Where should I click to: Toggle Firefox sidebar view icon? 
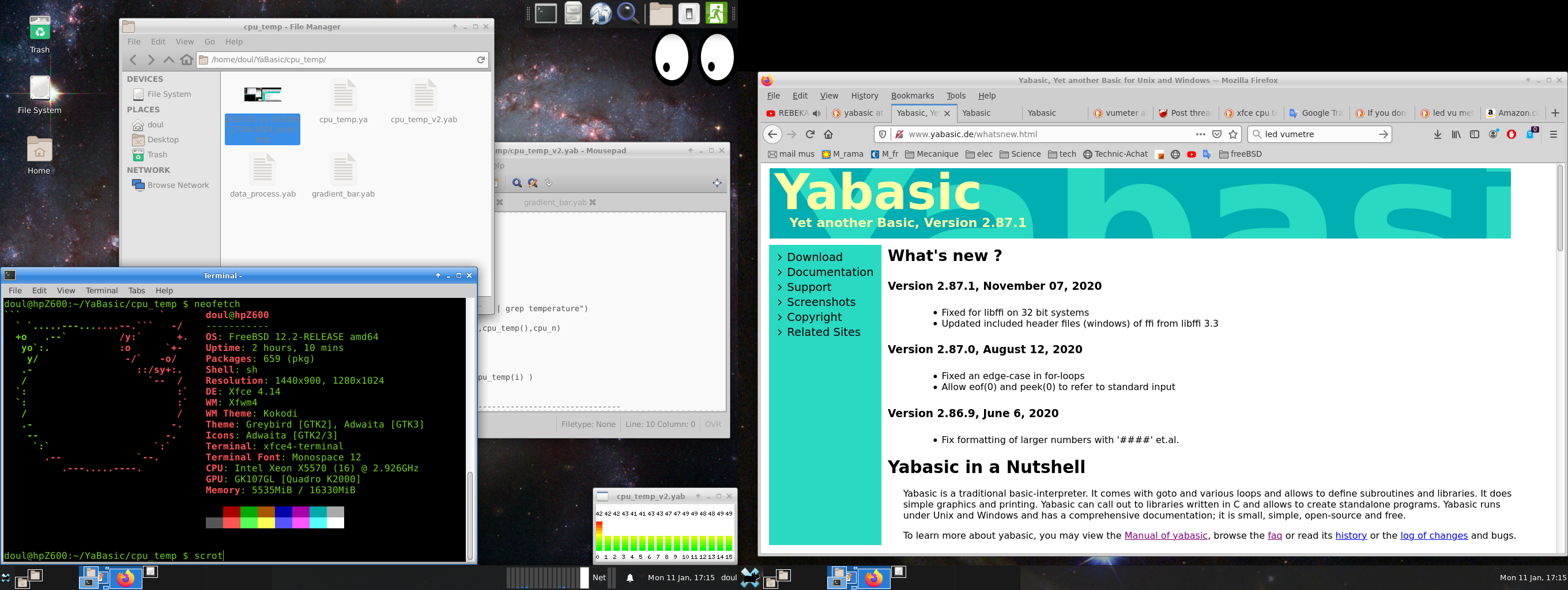click(1474, 134)
